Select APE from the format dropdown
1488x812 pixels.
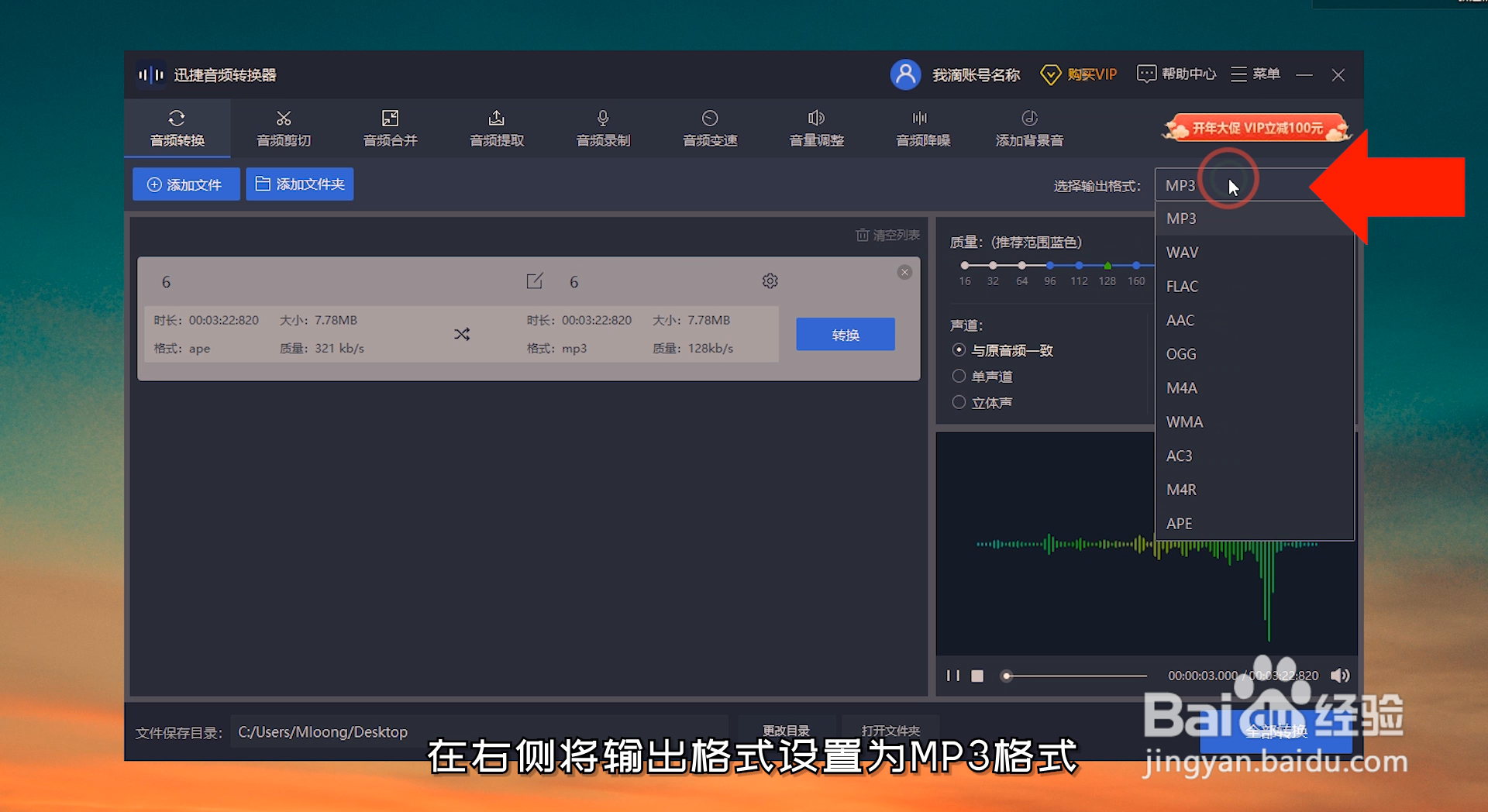[1179, 523]
